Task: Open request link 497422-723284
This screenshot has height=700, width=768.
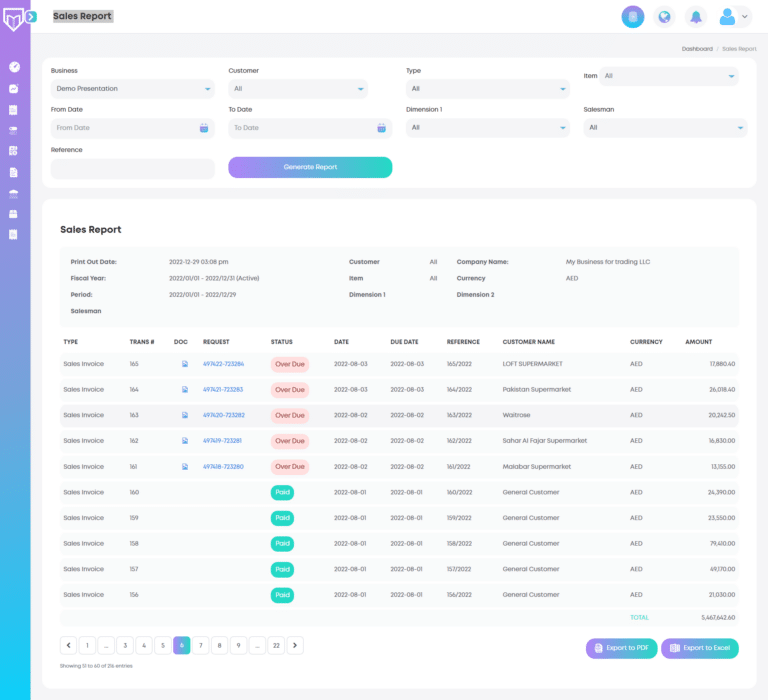Action: (x=223, y=364)
